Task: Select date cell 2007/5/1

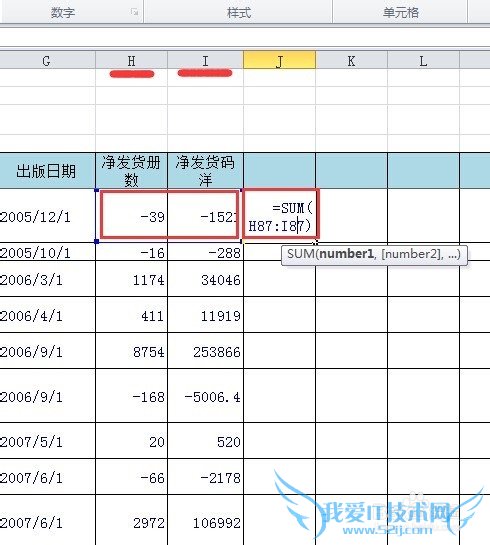Action: pyautogui.click(x=47, y=441)
